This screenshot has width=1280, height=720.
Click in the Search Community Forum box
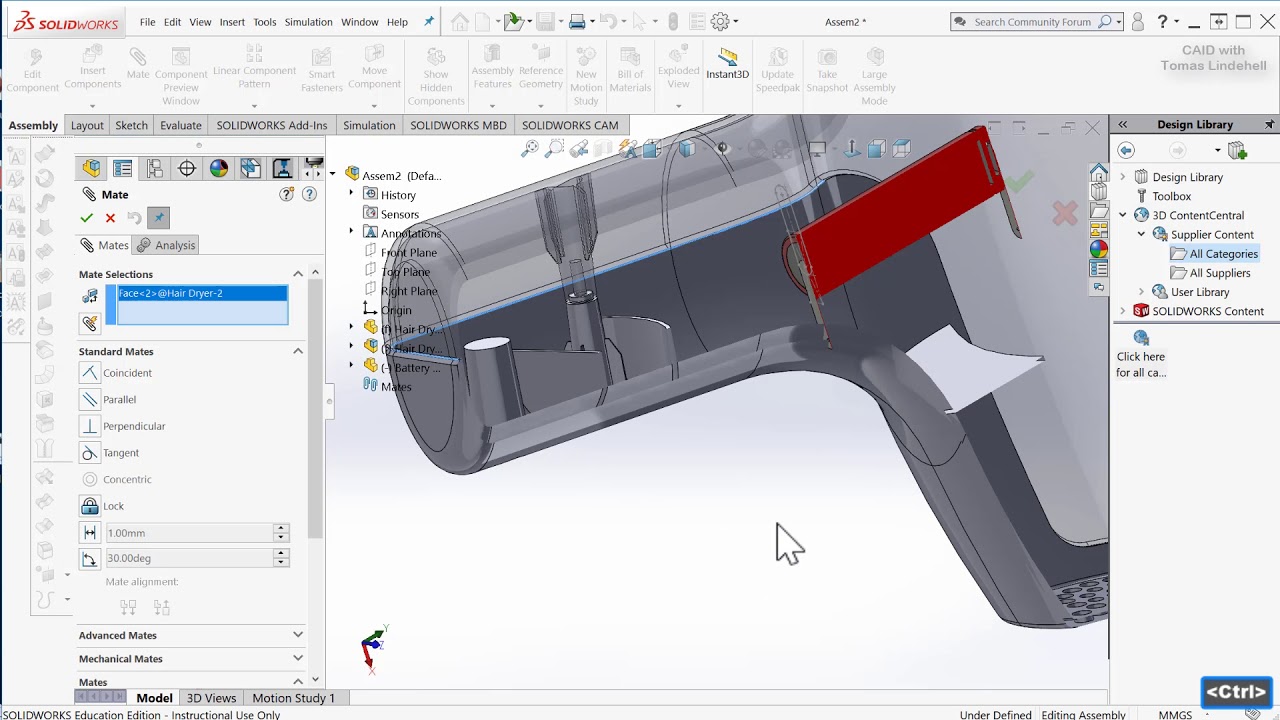click(x=1033, y=22)
